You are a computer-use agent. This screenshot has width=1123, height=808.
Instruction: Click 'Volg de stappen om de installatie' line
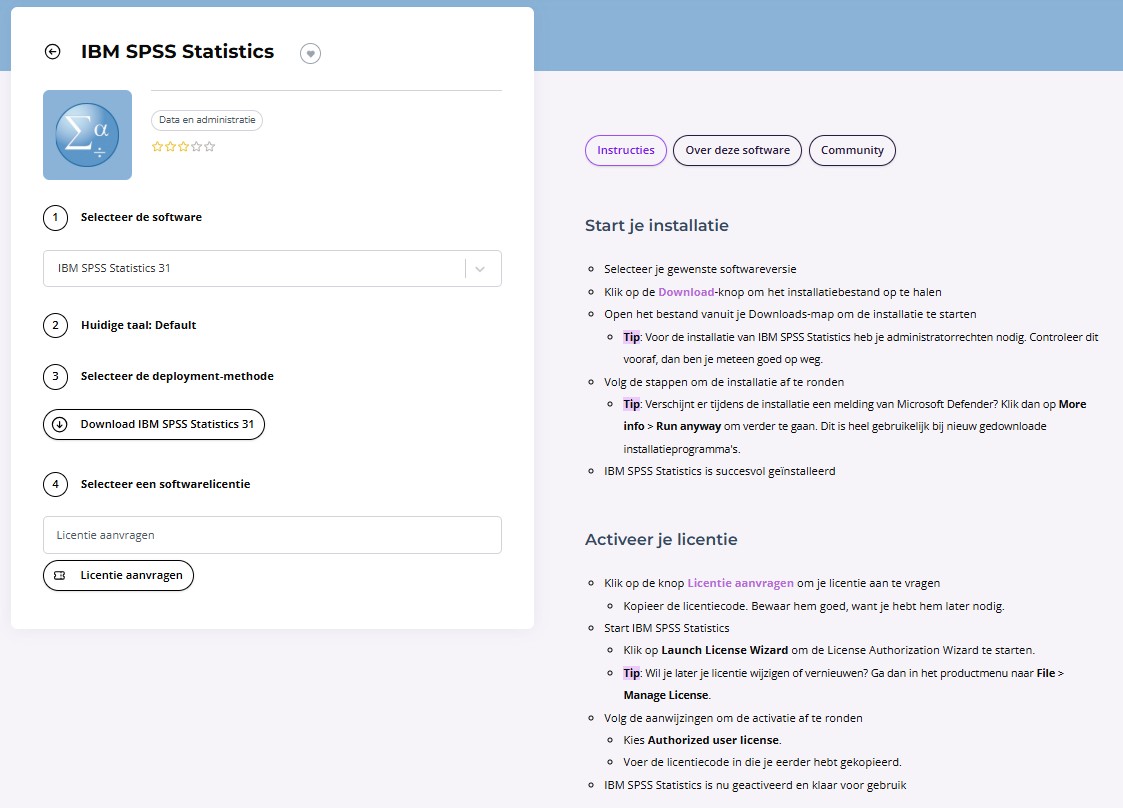click(723, 382)
